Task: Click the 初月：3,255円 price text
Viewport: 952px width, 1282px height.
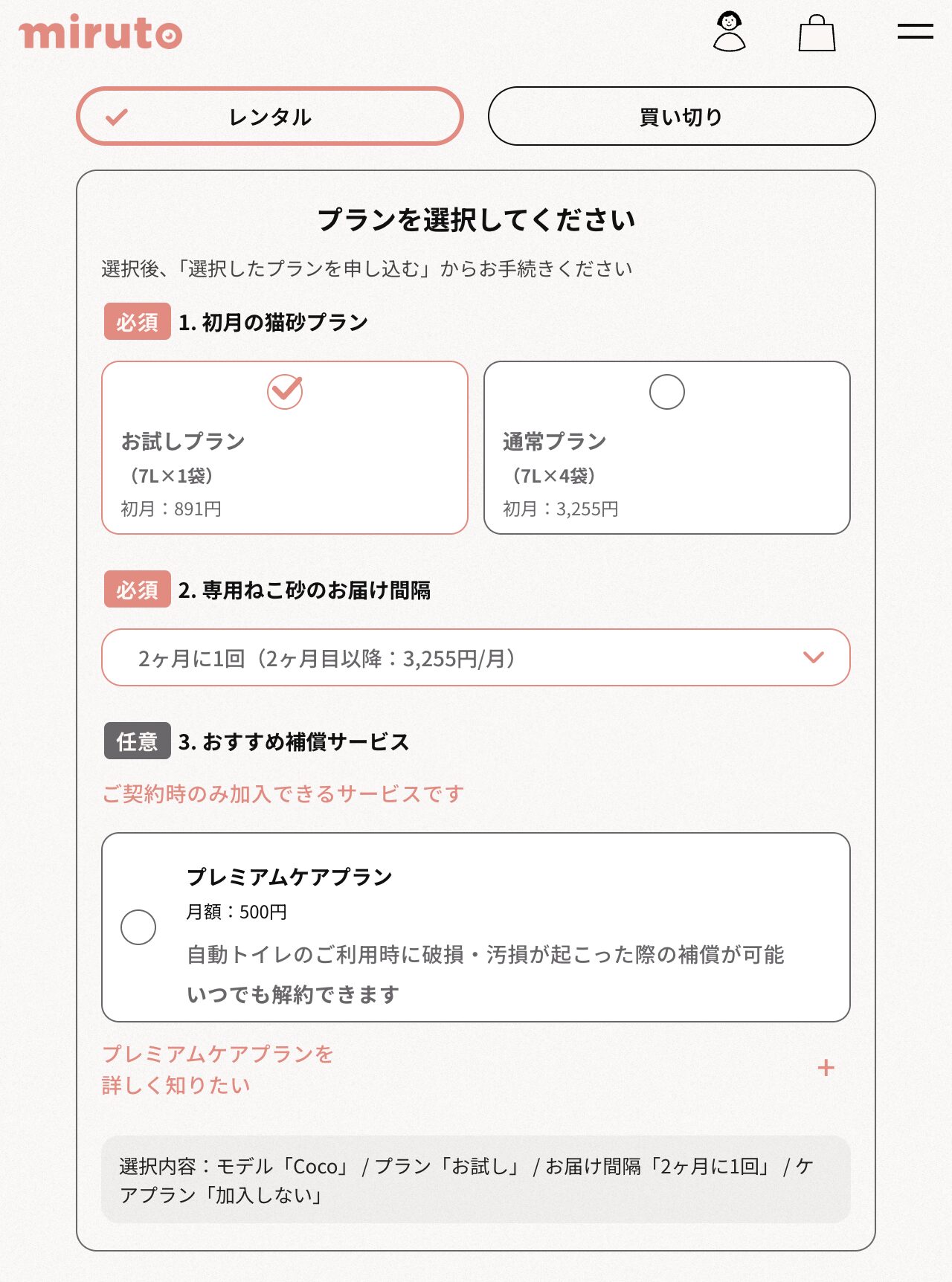Action: click(561, 509)
